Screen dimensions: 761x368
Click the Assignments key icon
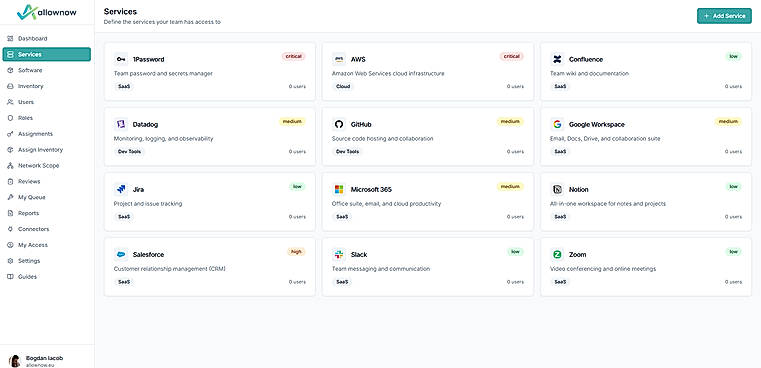[x=11, y=134]
